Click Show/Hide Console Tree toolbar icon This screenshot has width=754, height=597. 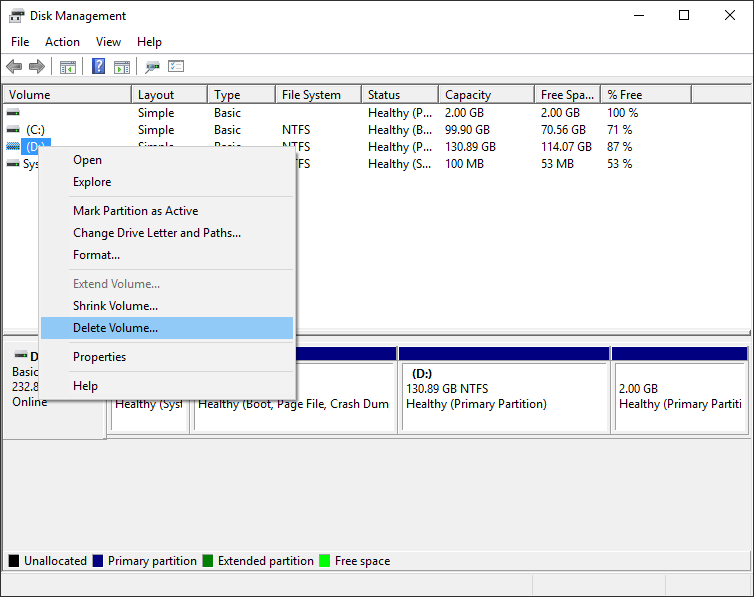click(x=68, y=67)
